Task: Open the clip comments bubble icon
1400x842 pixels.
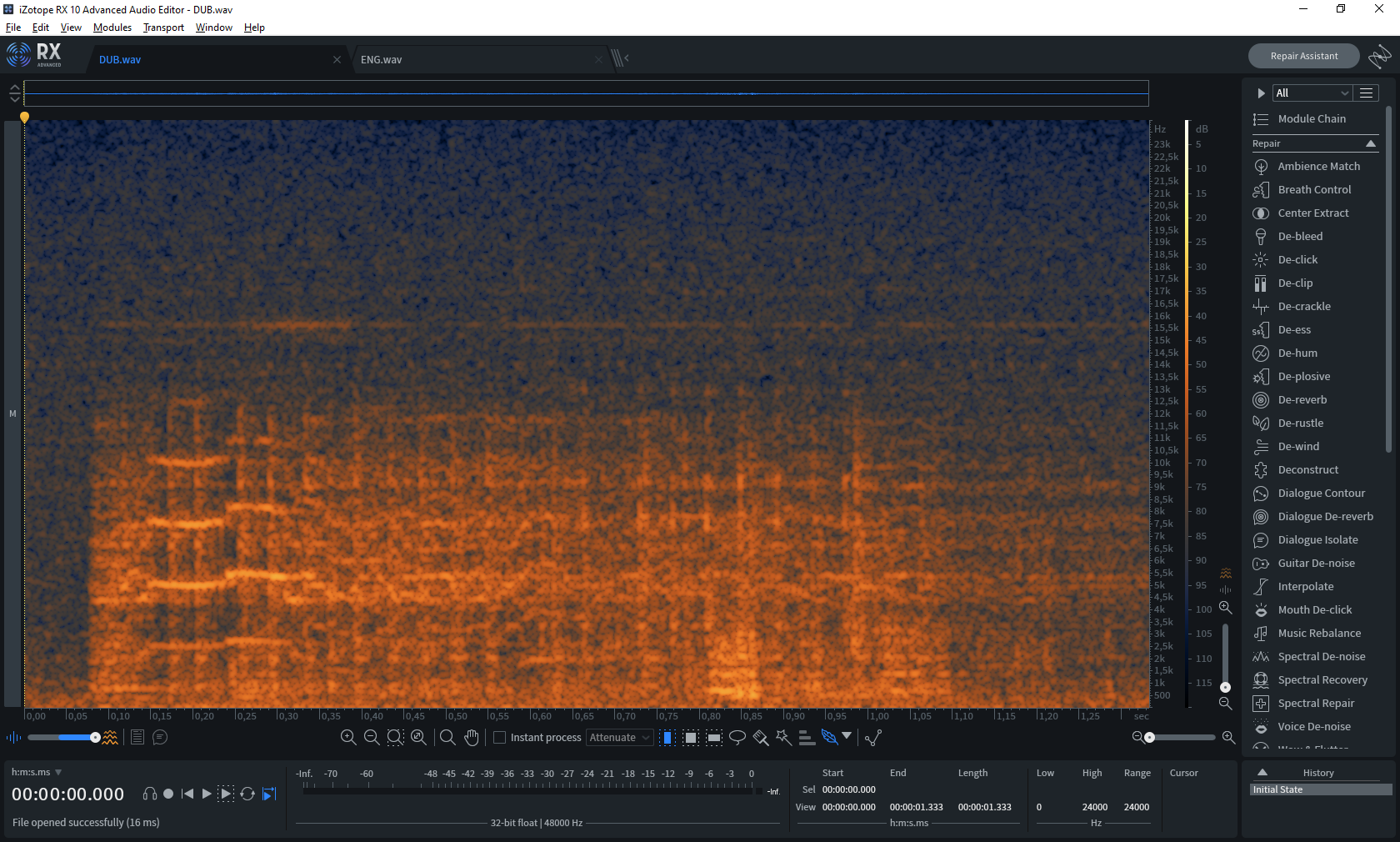Action: pos(160,737)
